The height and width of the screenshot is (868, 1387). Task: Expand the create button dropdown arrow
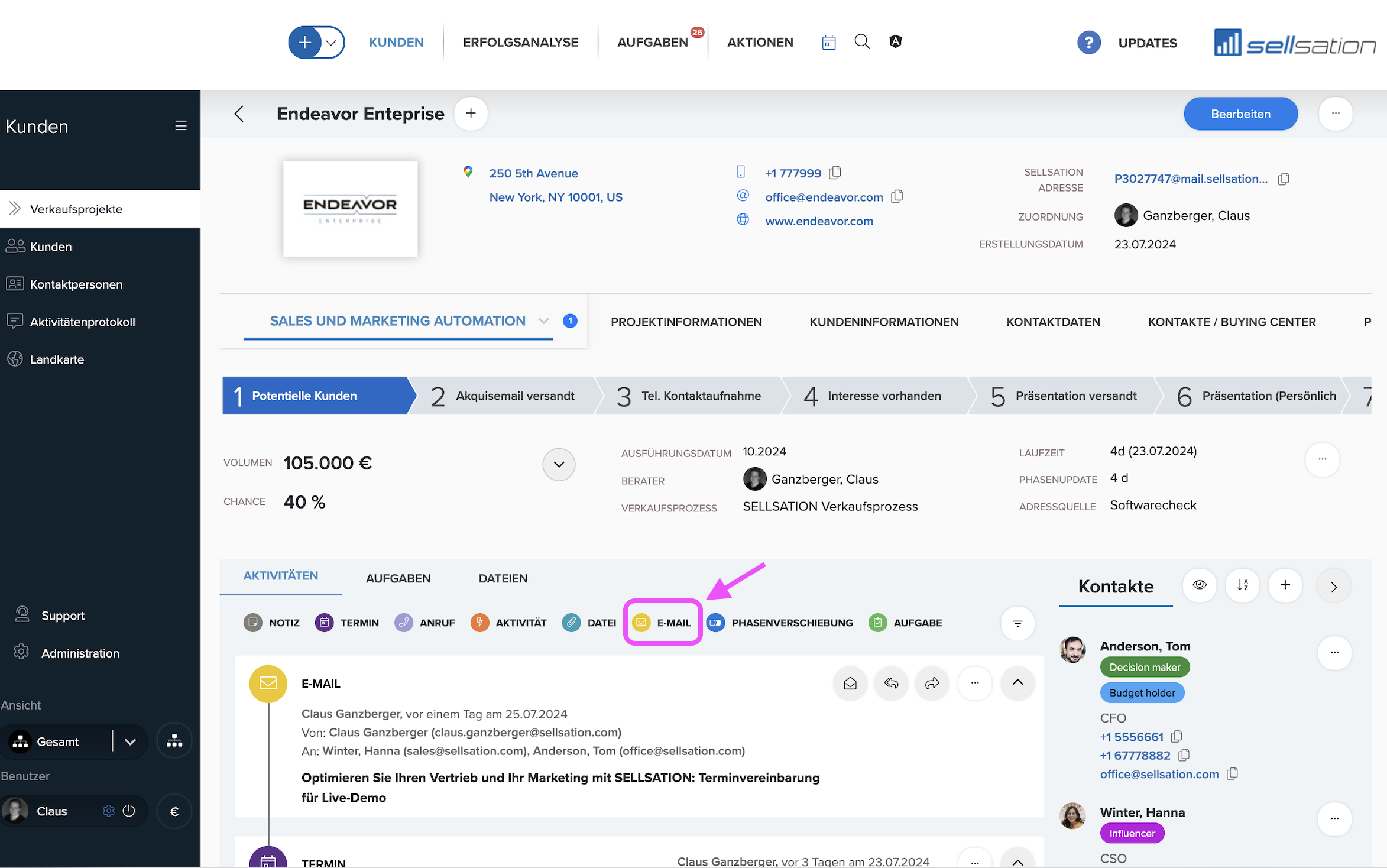click(x=332, y=42)
